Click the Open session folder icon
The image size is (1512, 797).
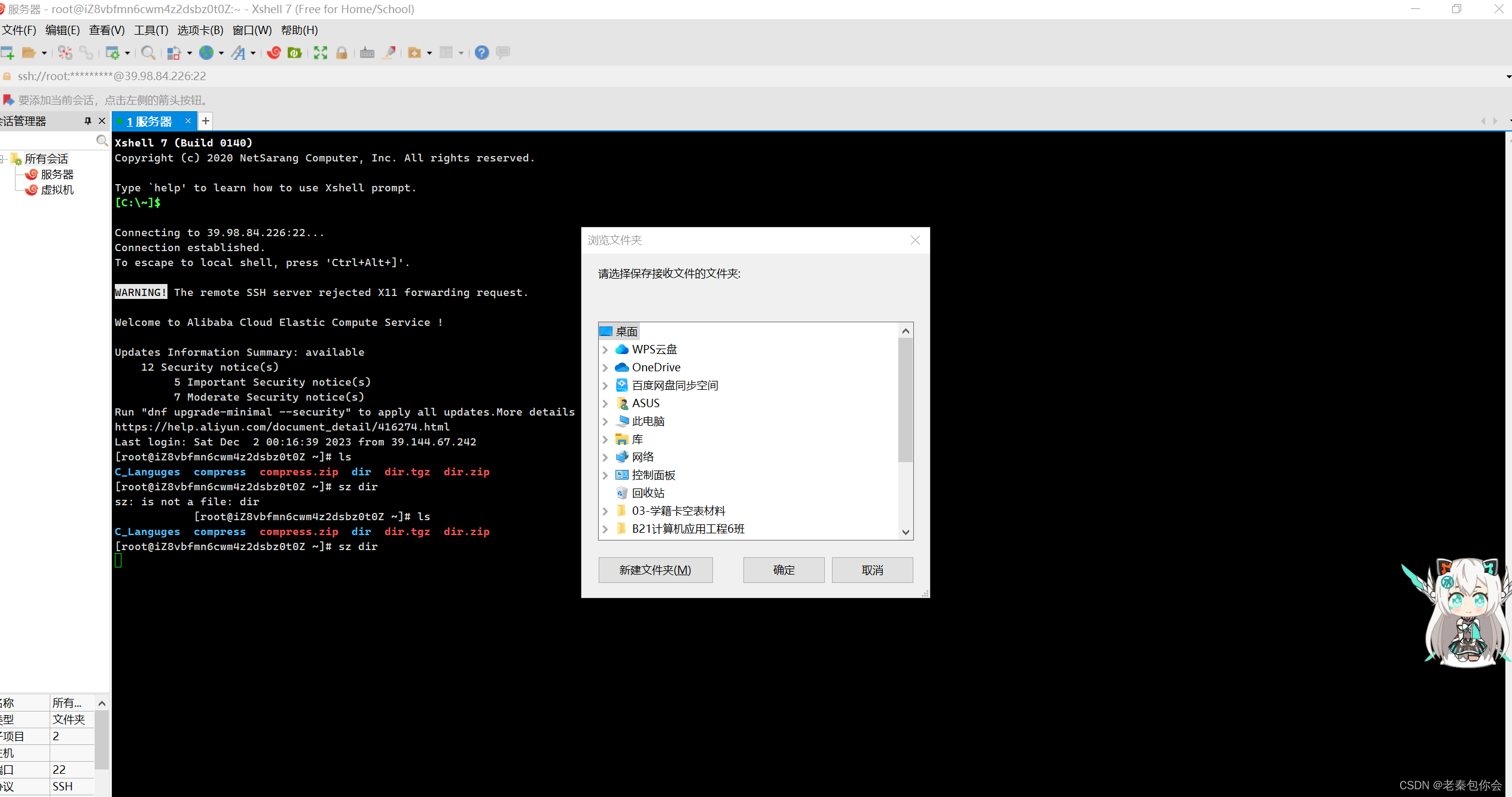(x=29, y=53)
